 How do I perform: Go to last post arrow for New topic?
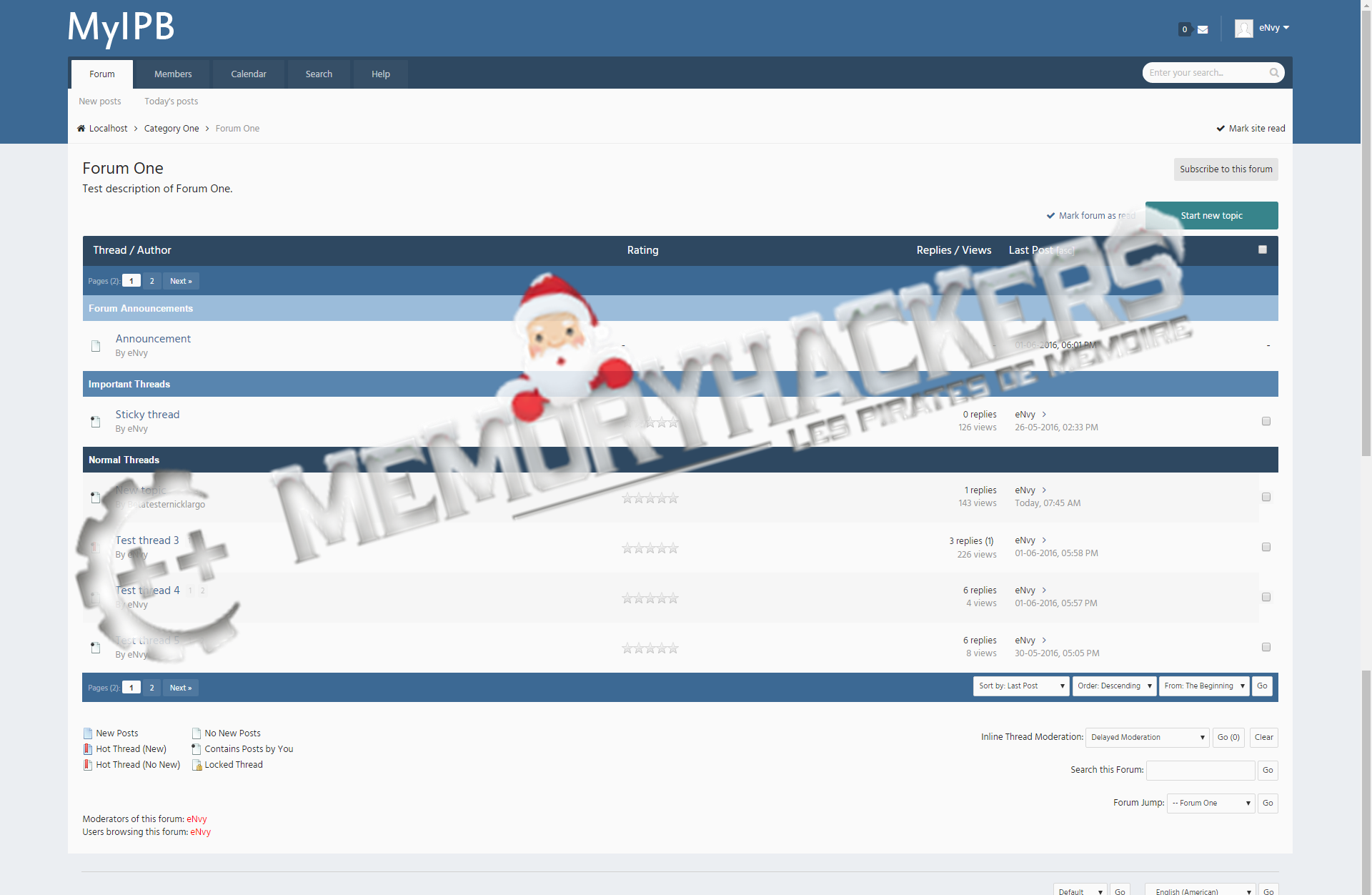1044,490
